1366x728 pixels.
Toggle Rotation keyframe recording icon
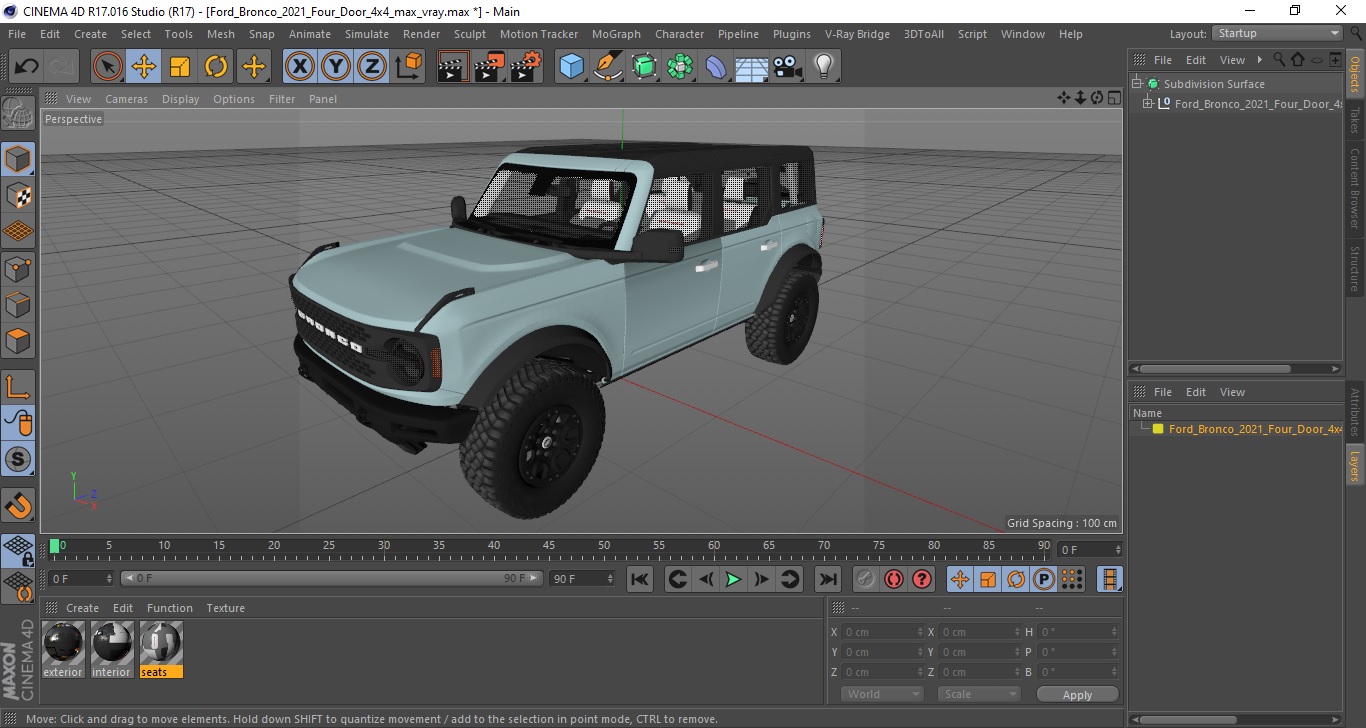pos(1016,579)
